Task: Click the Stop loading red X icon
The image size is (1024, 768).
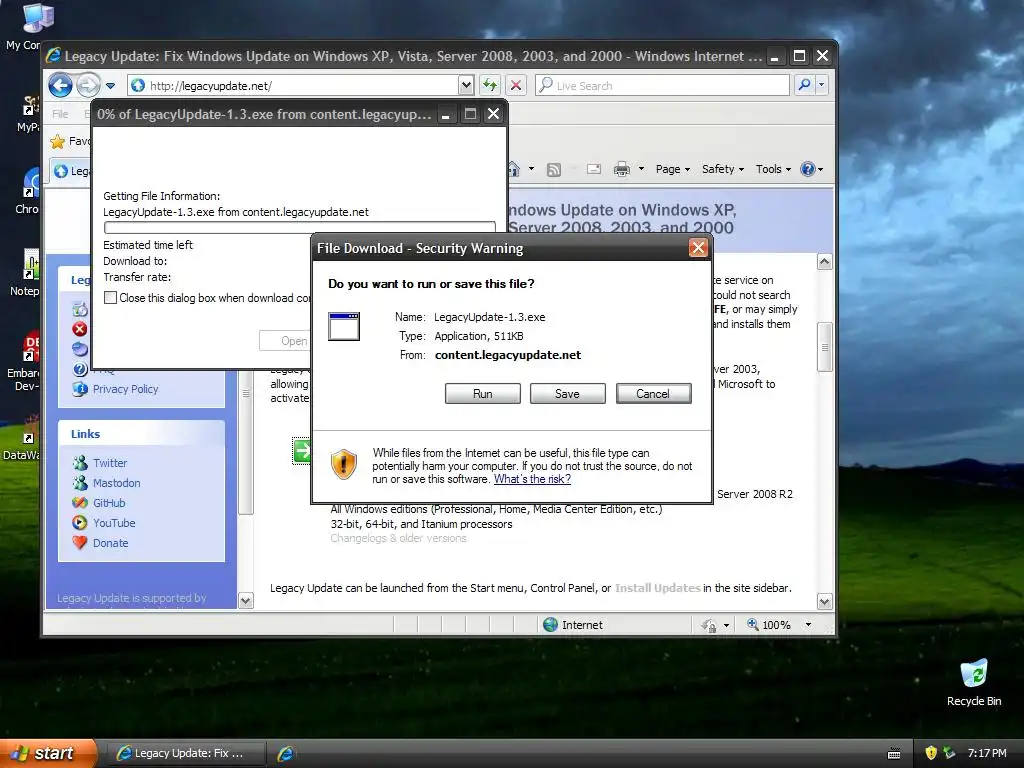Action: 516,86
